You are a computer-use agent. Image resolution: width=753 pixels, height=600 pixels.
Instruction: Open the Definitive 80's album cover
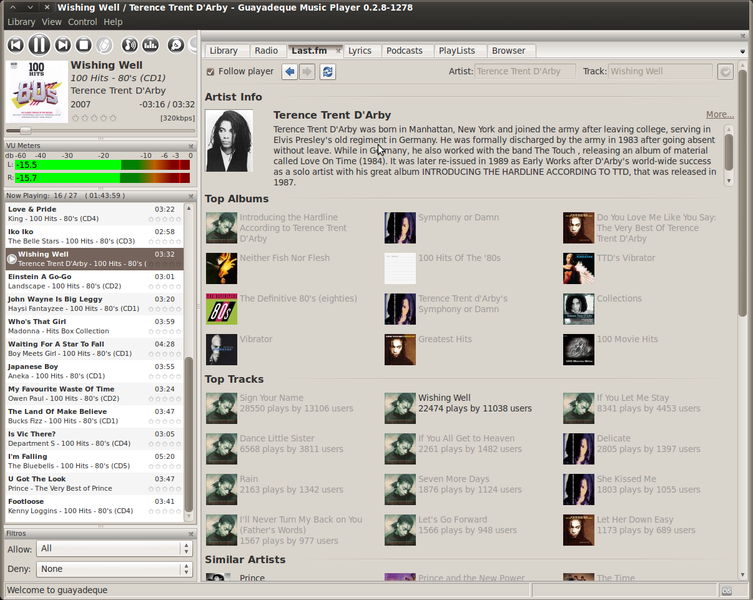(221, 309)
